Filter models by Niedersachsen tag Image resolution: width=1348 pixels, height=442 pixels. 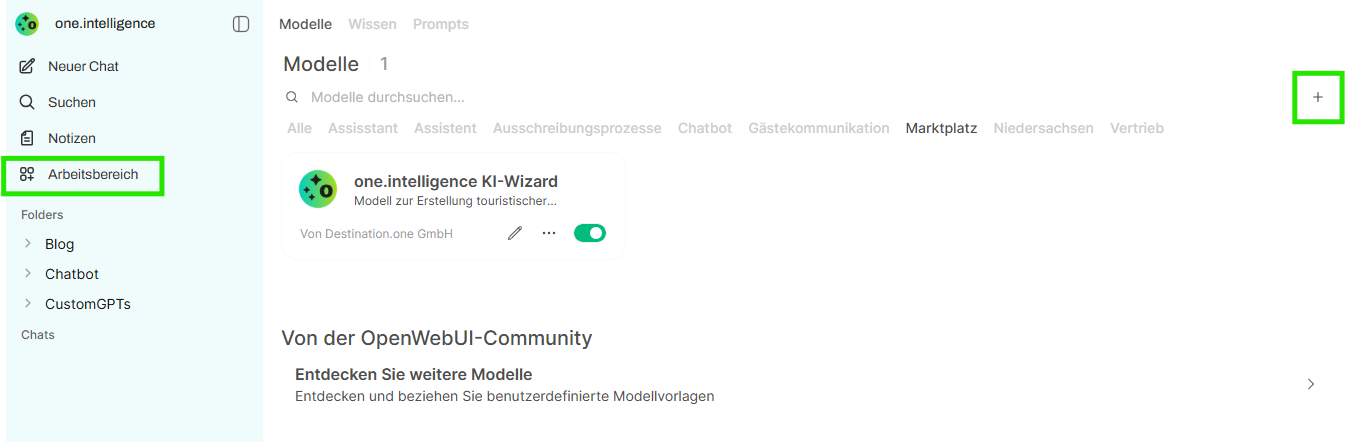pos(1044,128)
